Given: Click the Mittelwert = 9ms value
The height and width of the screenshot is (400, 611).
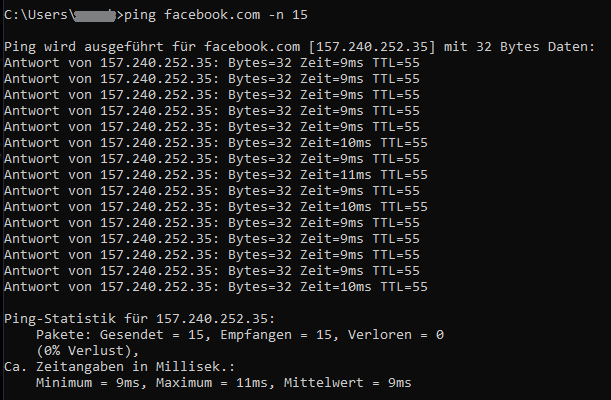Looking at the screenshot, I should coord(348,383).
